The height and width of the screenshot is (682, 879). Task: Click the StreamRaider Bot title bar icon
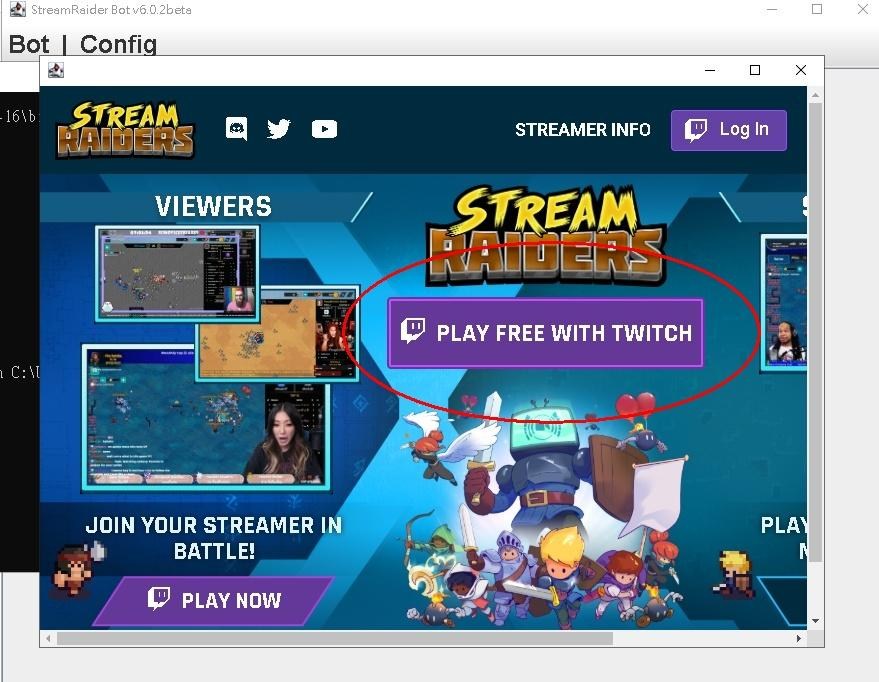point(18,10)
